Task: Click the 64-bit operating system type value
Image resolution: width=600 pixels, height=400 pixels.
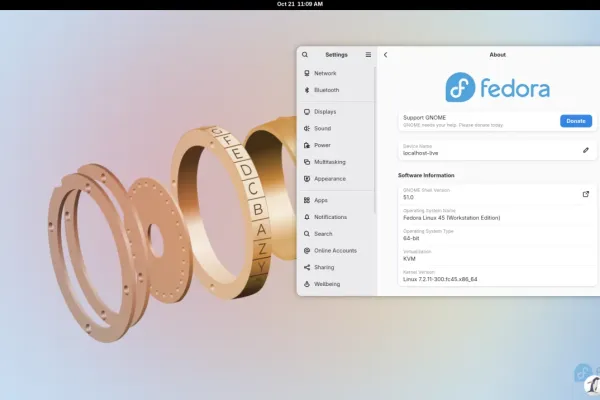Action: click(x=411, y=238)
